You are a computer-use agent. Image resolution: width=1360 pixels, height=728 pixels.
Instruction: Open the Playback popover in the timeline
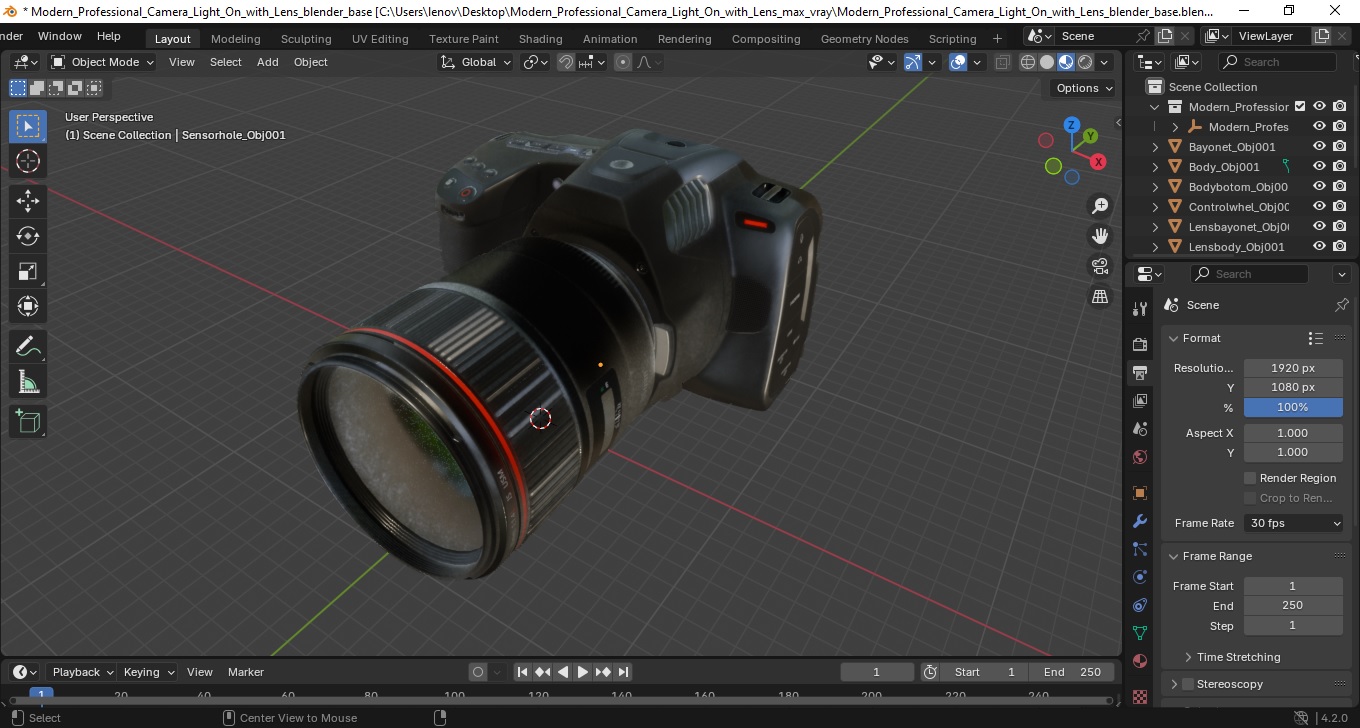tap(82, 672)
